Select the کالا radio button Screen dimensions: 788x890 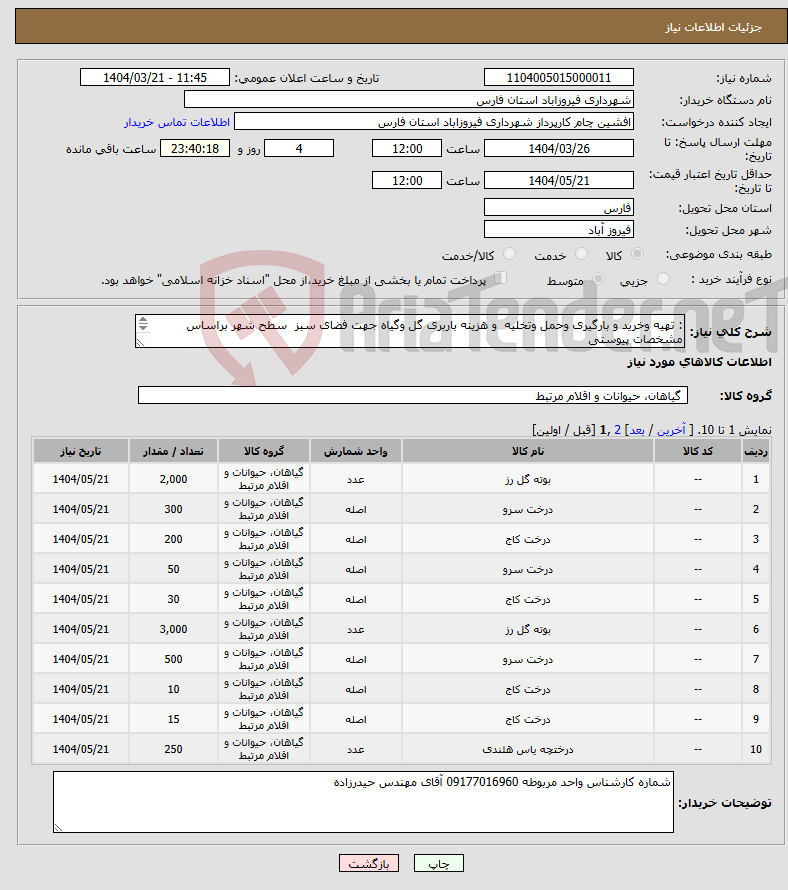point(638,254)
